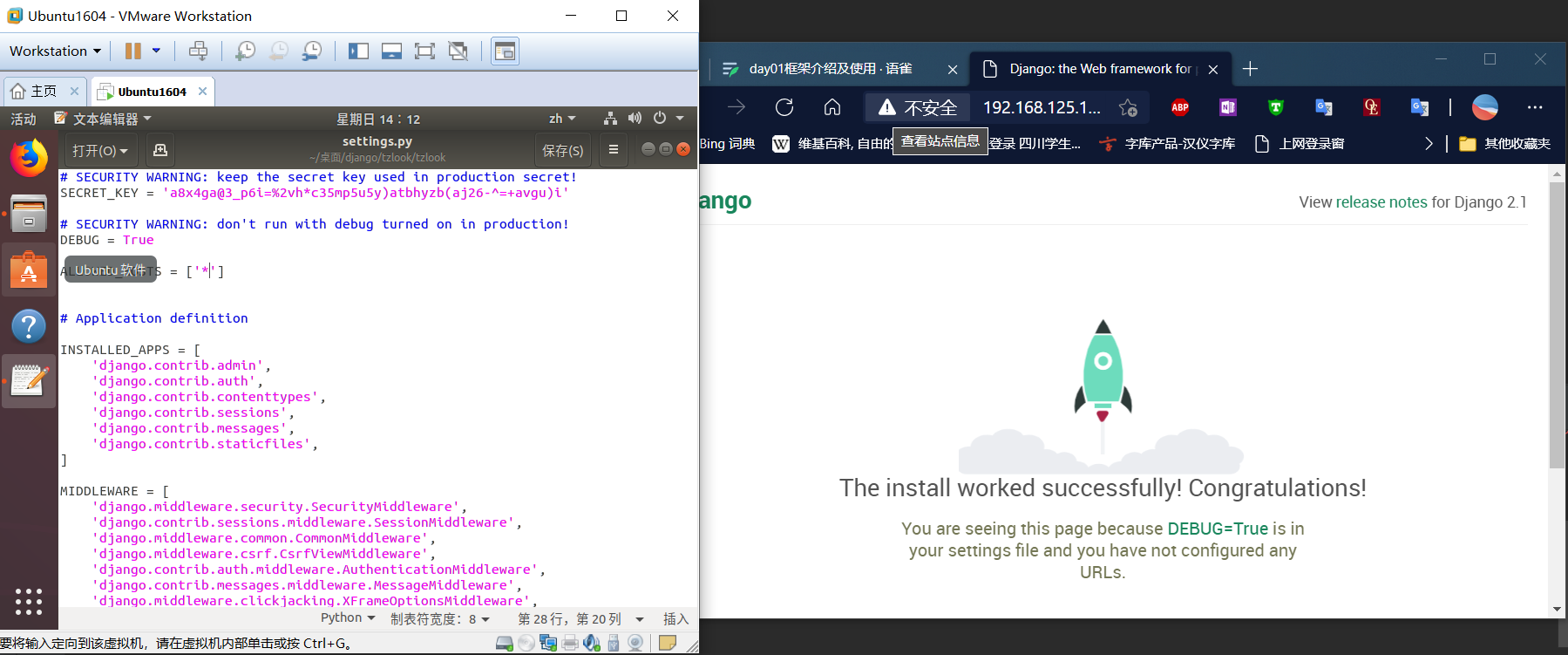Click Send Ctrl+Alt+Del icon in VMware toolbar

pyautogui.click(x=199, y=51)
